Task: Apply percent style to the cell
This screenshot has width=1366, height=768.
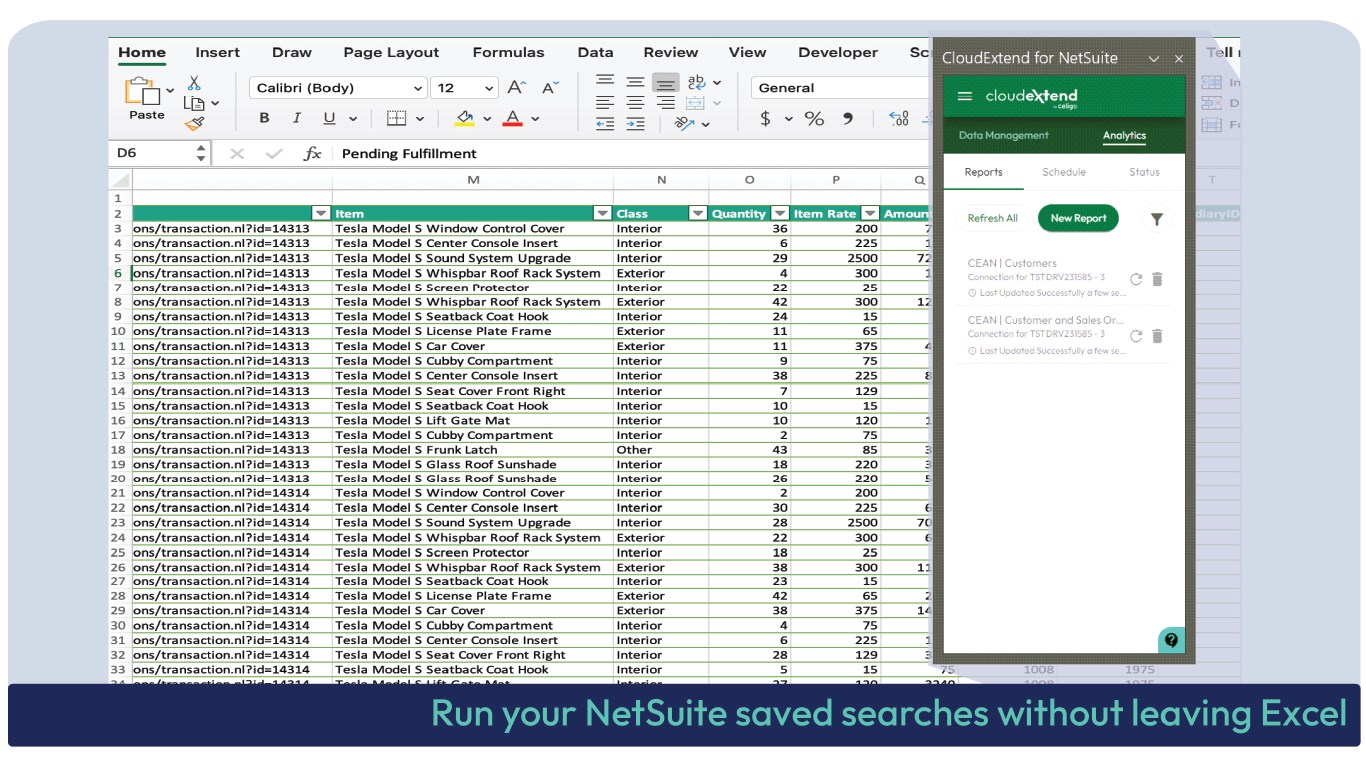Action: (814, 118)
